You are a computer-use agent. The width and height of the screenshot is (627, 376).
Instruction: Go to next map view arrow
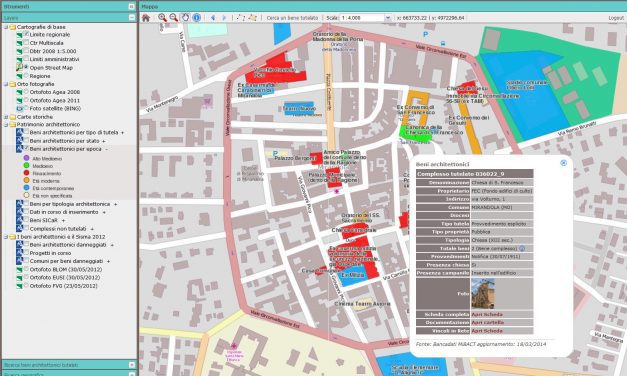224,18
